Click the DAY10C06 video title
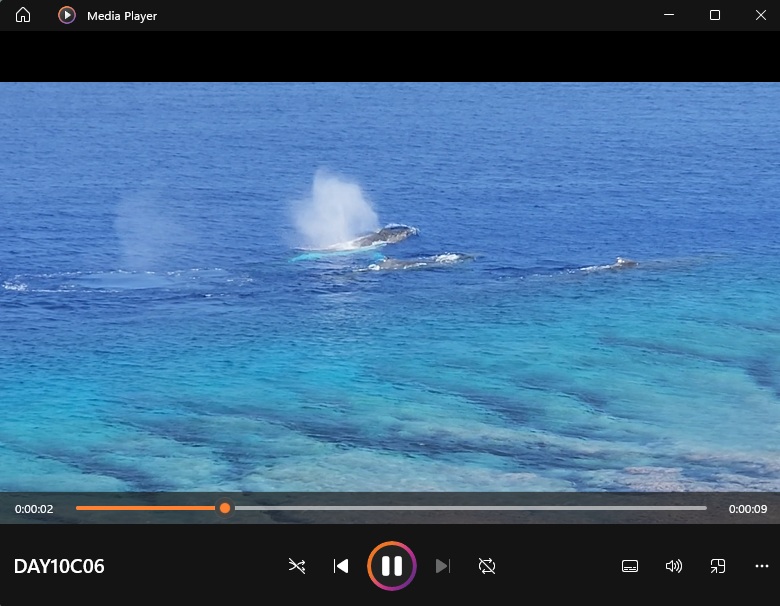780x606 pixels. (59, 567)
